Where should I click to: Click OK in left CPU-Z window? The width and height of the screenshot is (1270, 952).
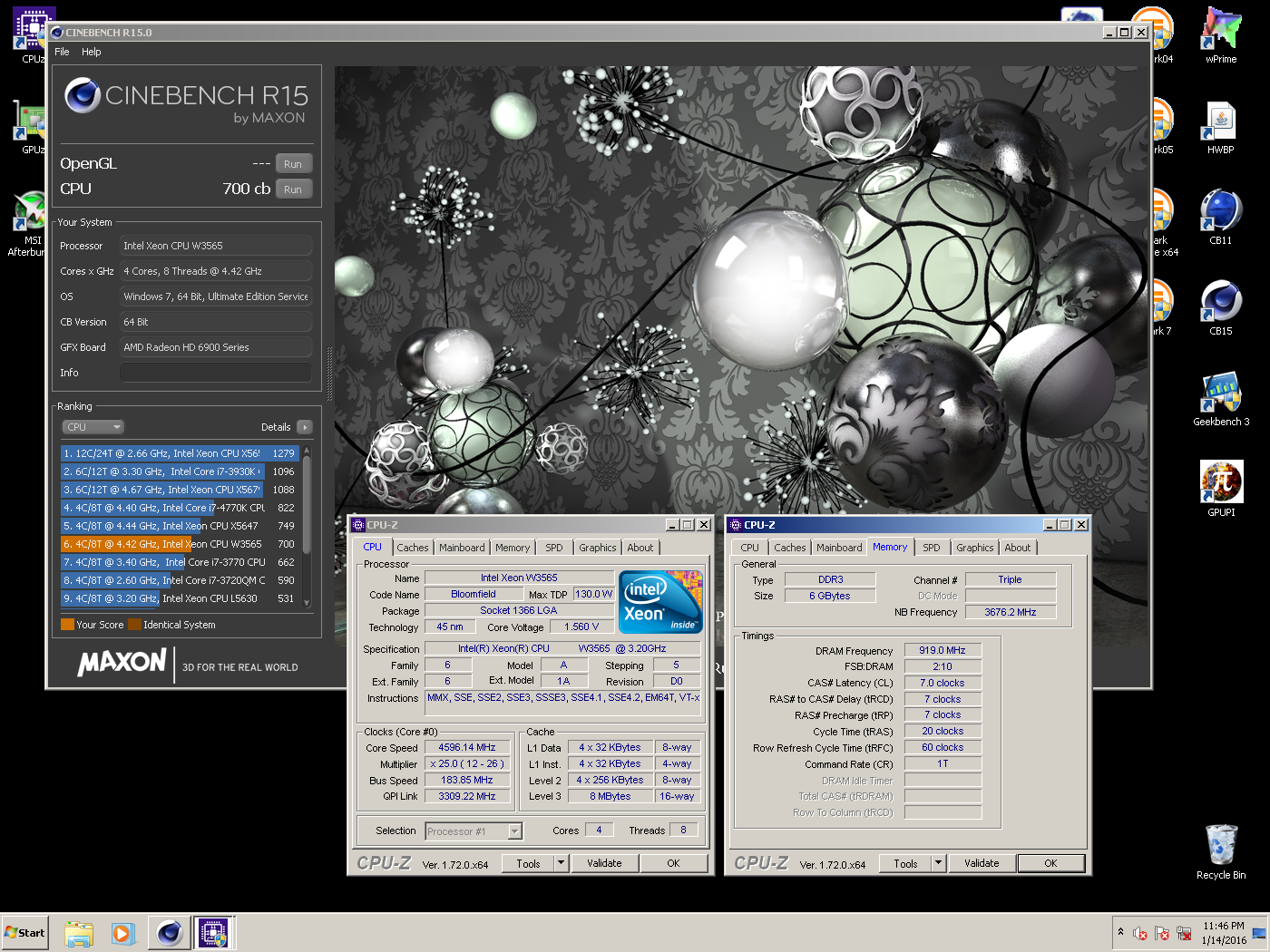click(x=673, y=863)
